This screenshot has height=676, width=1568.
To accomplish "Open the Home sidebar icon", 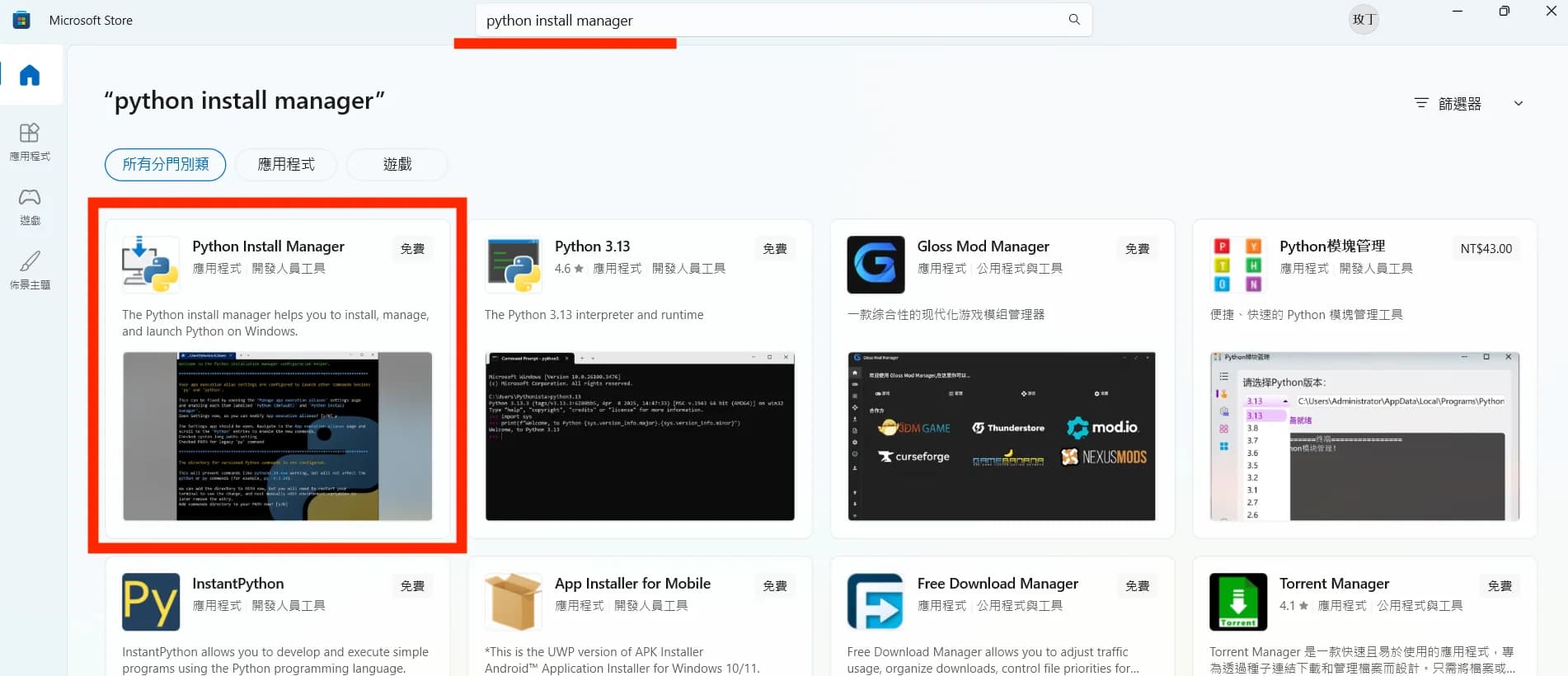I will click(30, 75).
